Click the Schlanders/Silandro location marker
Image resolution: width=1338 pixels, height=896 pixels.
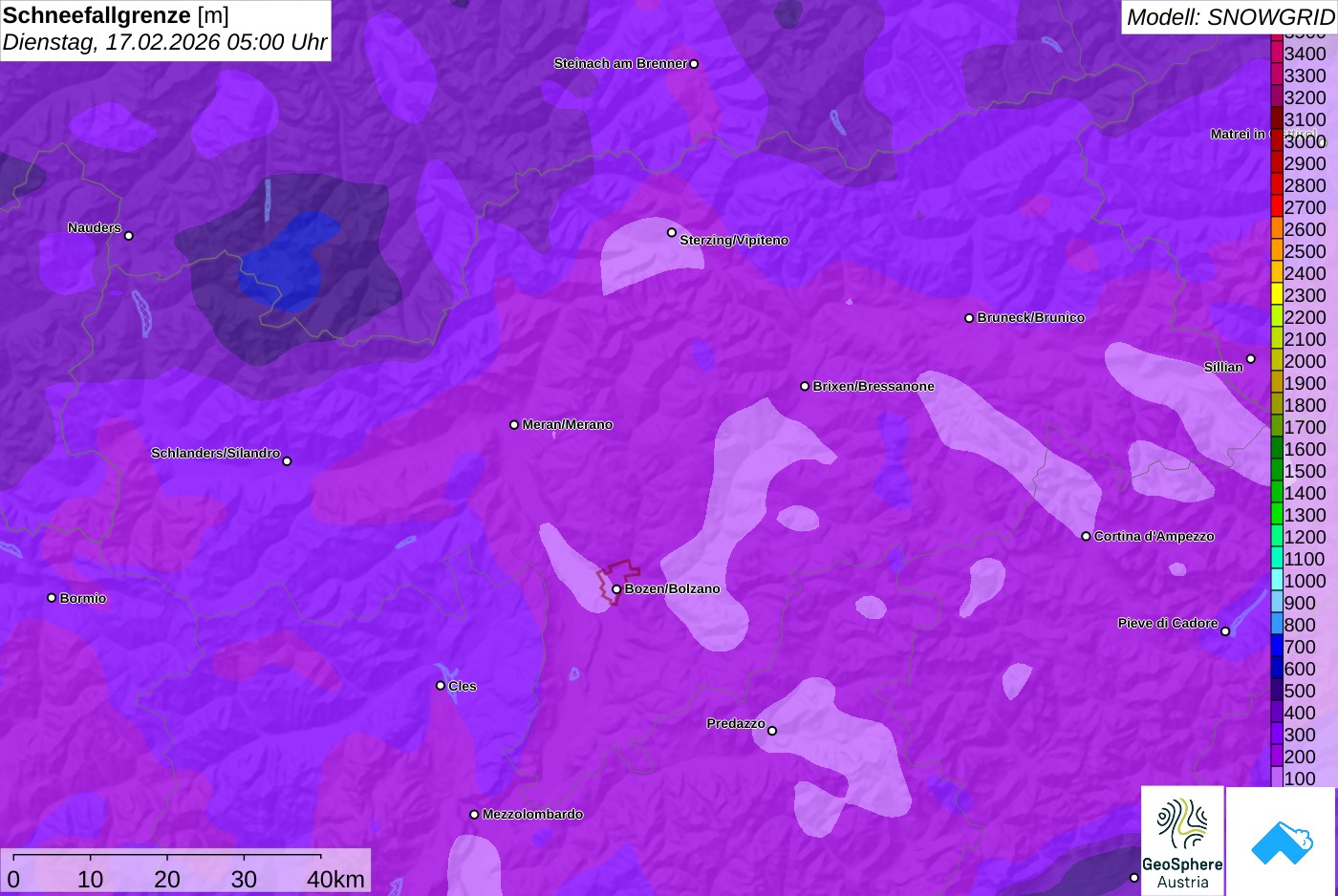click(x=287, y=461)
